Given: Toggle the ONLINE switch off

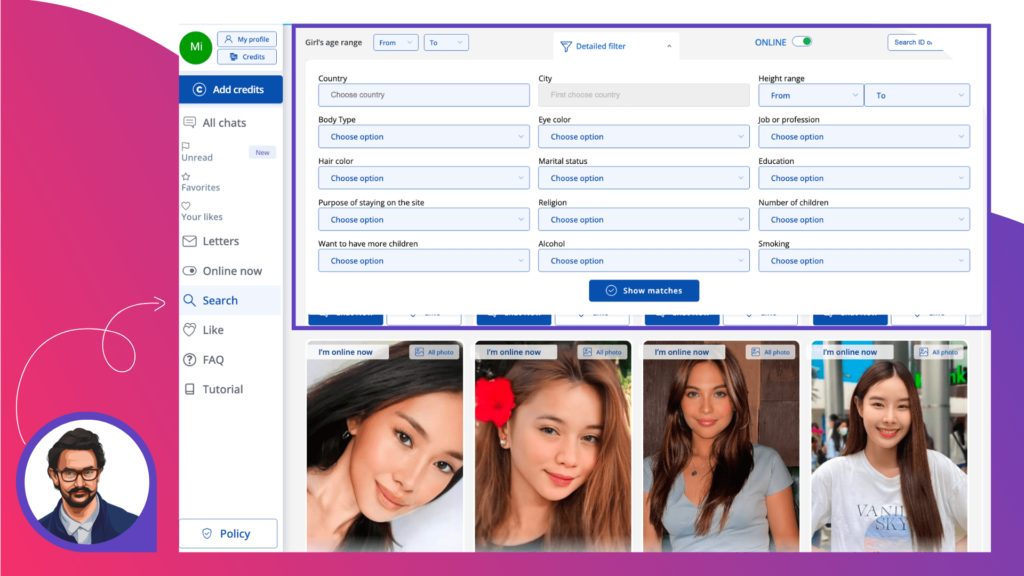Looking at the screenshot, I should [802, 42].
